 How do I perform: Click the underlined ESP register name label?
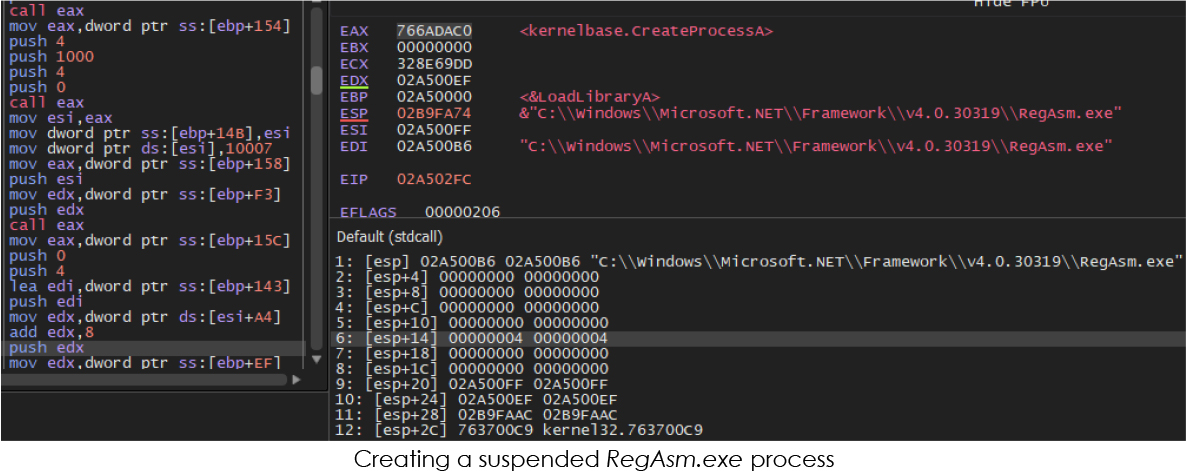click(x=353, y=113)
